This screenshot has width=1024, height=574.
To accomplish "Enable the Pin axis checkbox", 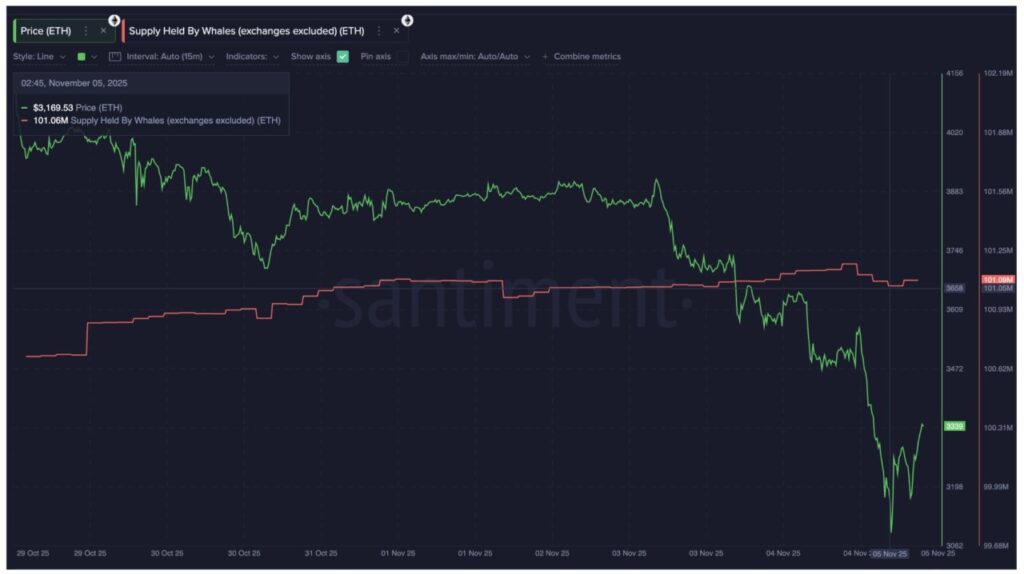I will 402,56.
